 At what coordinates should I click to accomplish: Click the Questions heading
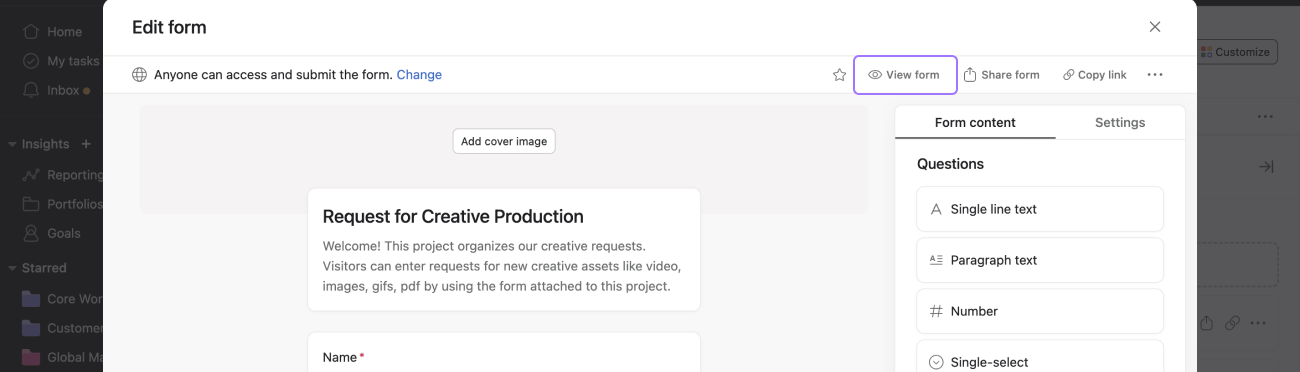950,164
